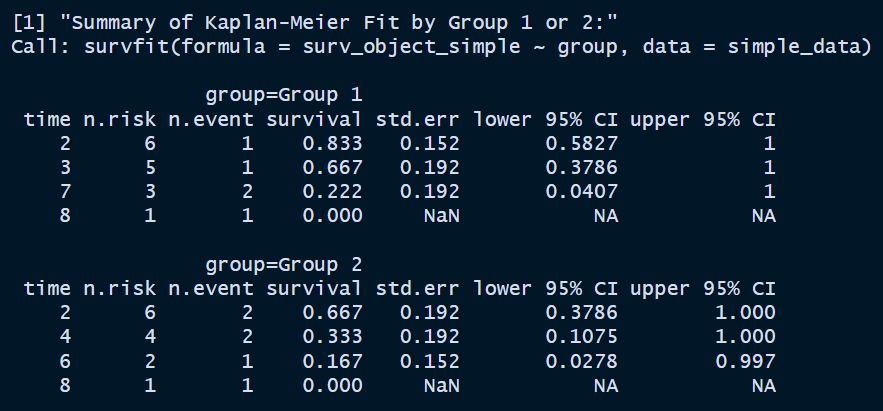This screenshot has height=411, width=883.
Task: Click the lower CI value 0.5827
Action: coord(581,144)
